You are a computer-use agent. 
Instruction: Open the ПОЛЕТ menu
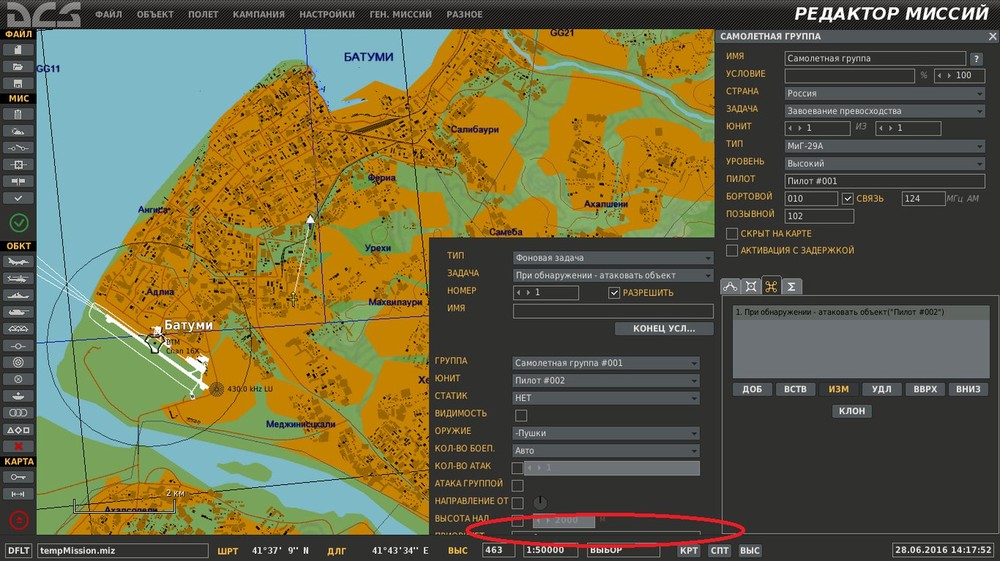201,15
